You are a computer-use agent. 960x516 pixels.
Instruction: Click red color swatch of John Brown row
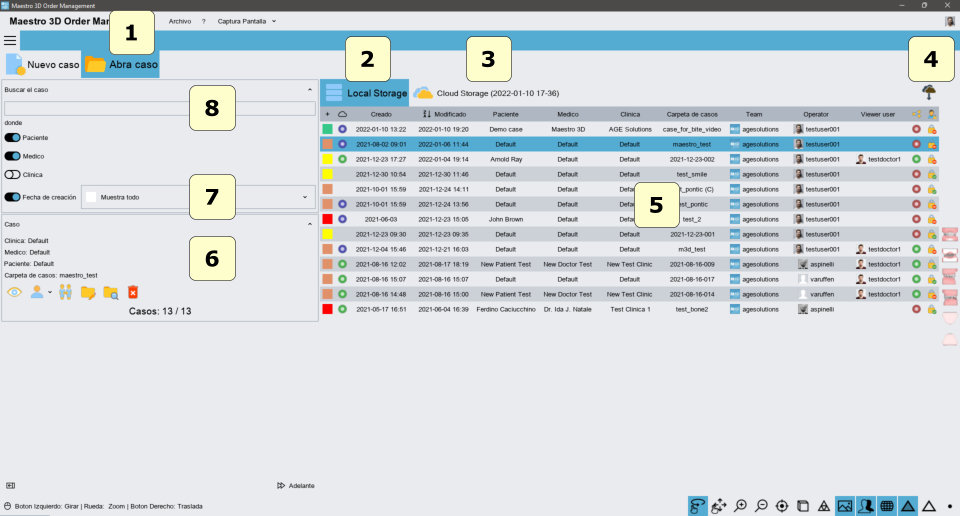[x=328, y=219]
